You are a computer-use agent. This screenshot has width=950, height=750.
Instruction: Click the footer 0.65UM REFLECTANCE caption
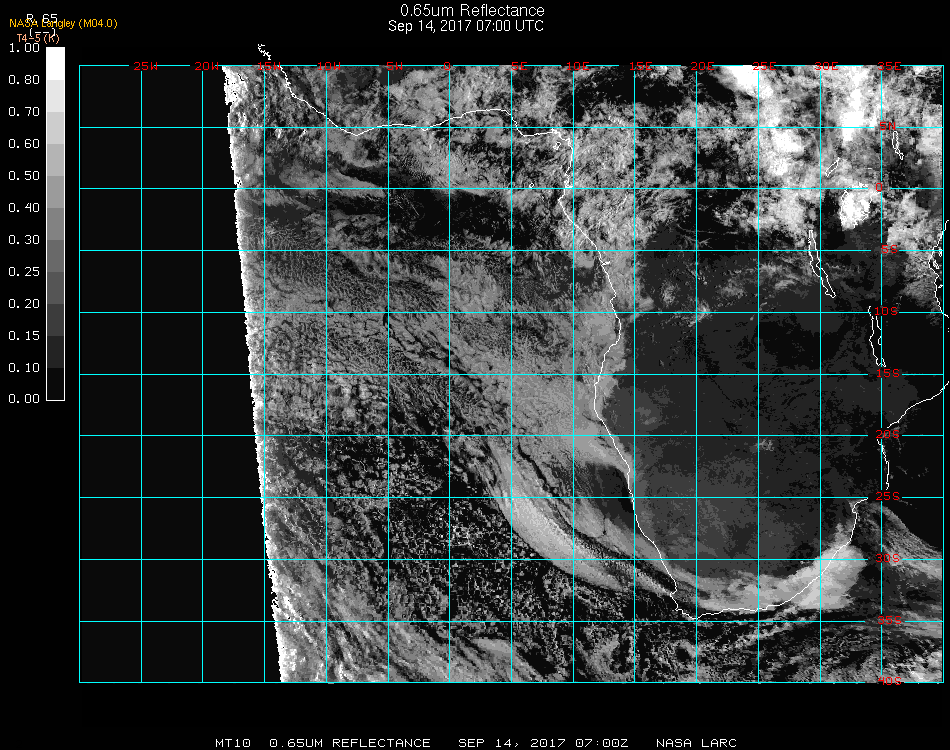(x=350, y=743)
